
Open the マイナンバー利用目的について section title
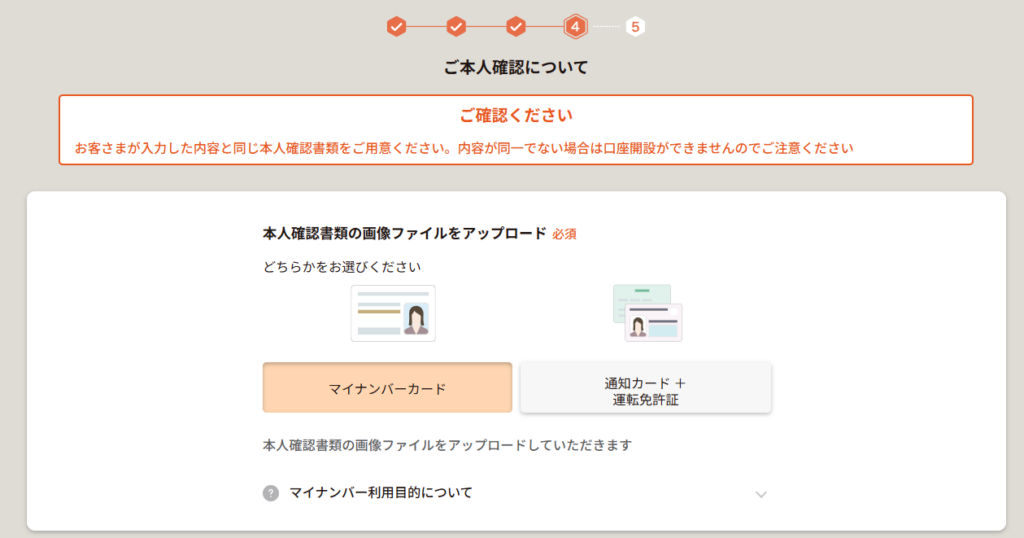click(x=381, y=493)
